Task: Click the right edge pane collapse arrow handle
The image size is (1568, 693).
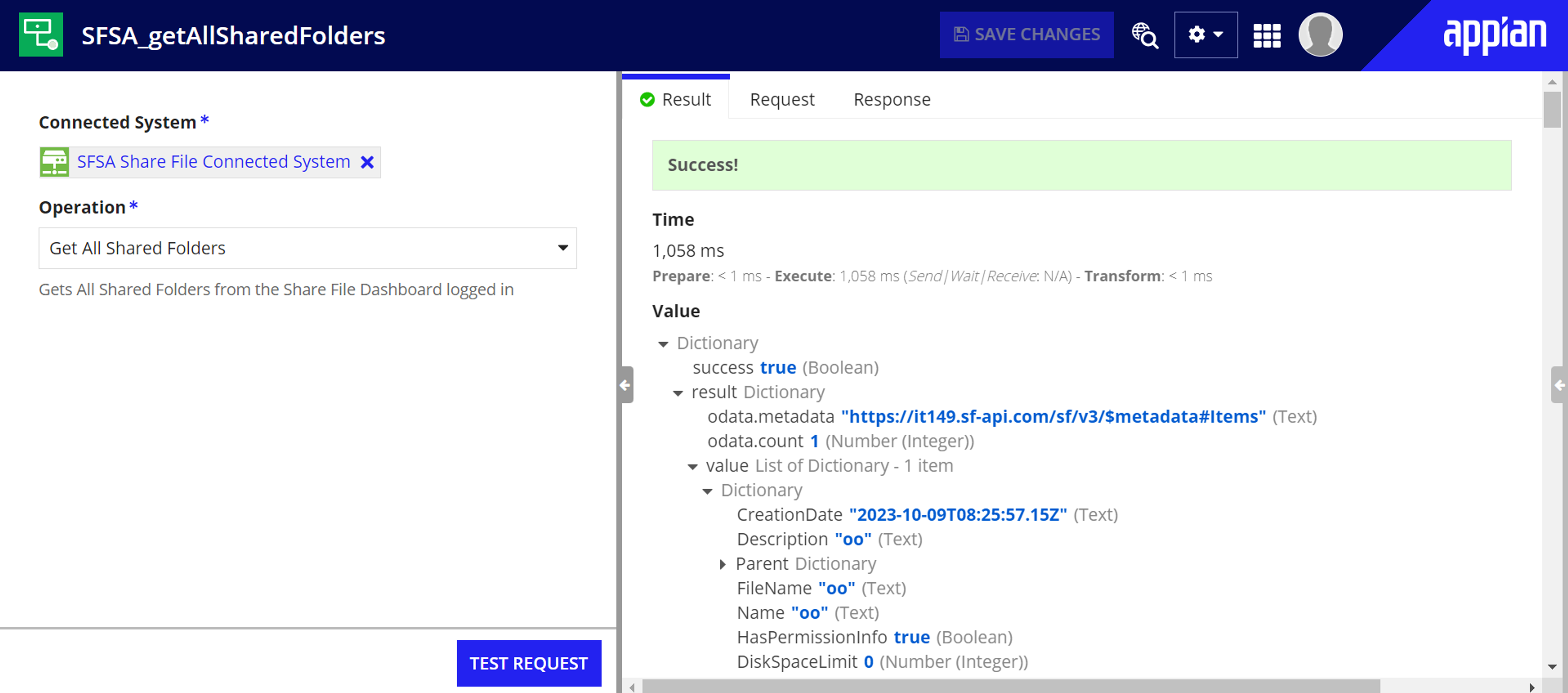Action: point(1559,385)
